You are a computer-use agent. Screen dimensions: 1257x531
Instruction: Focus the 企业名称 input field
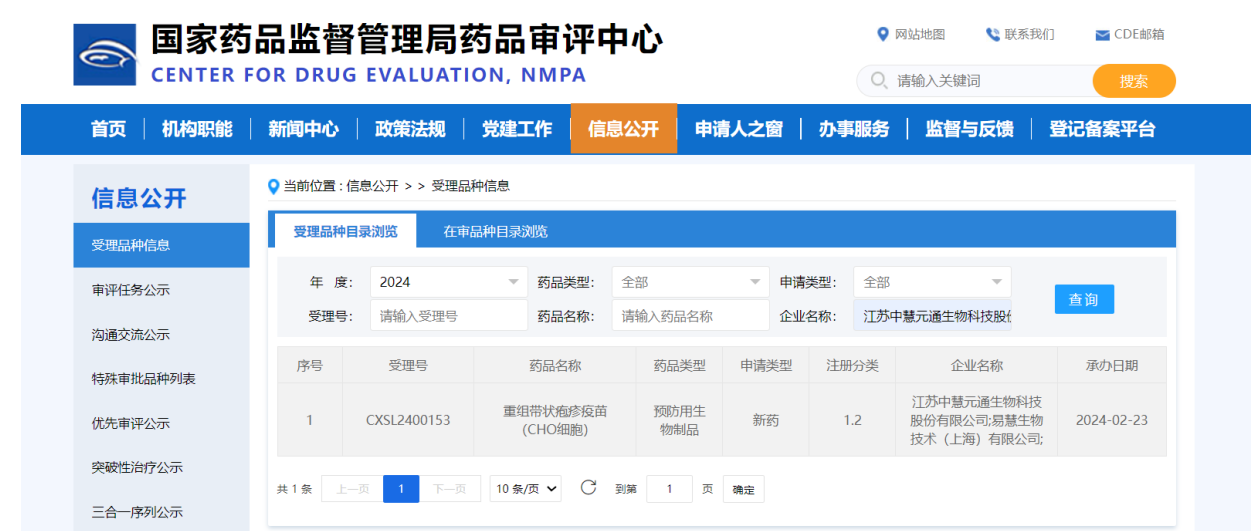tap(932, 315)
